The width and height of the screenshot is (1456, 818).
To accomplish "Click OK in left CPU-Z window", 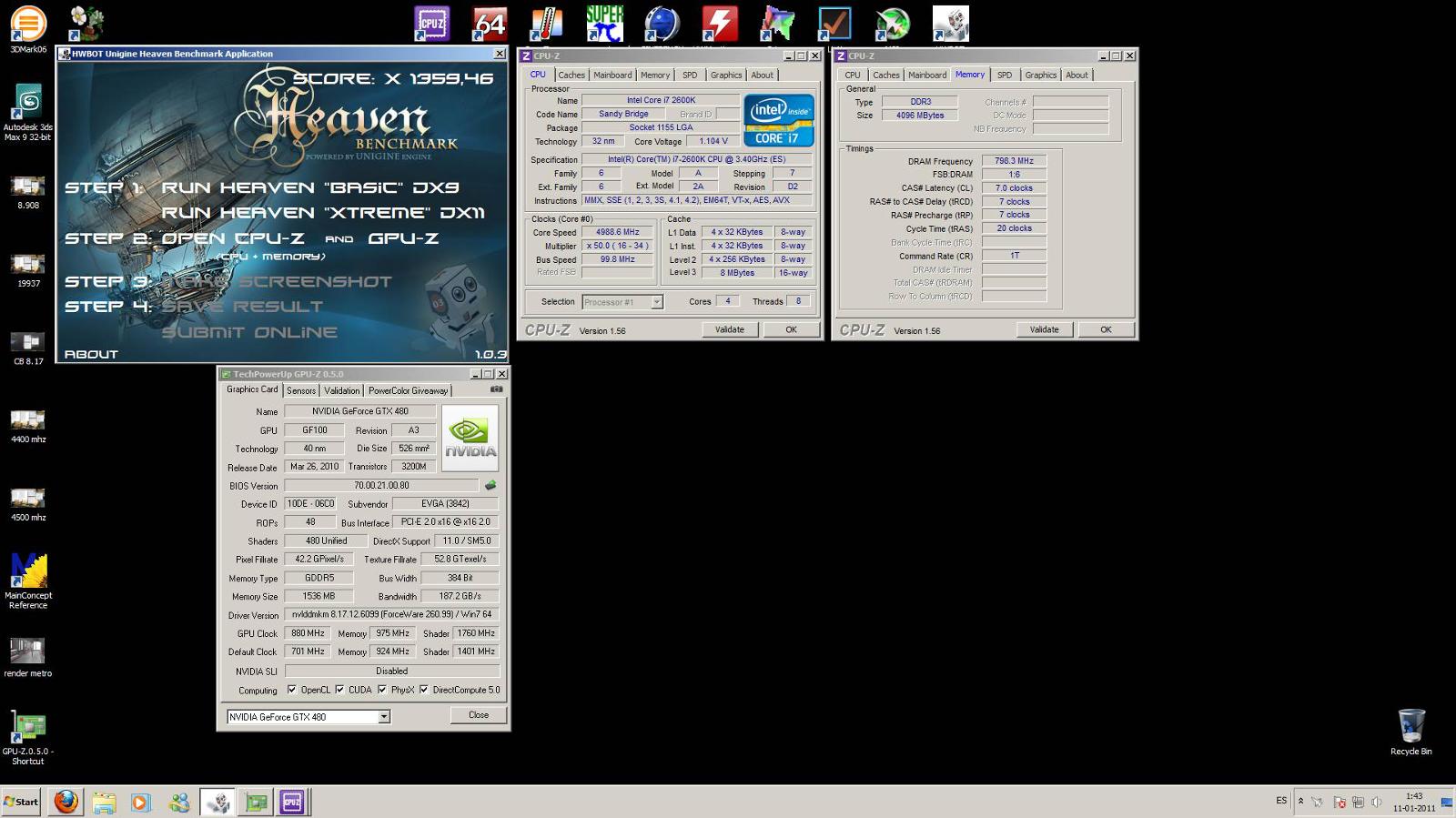I will point(791,329).
